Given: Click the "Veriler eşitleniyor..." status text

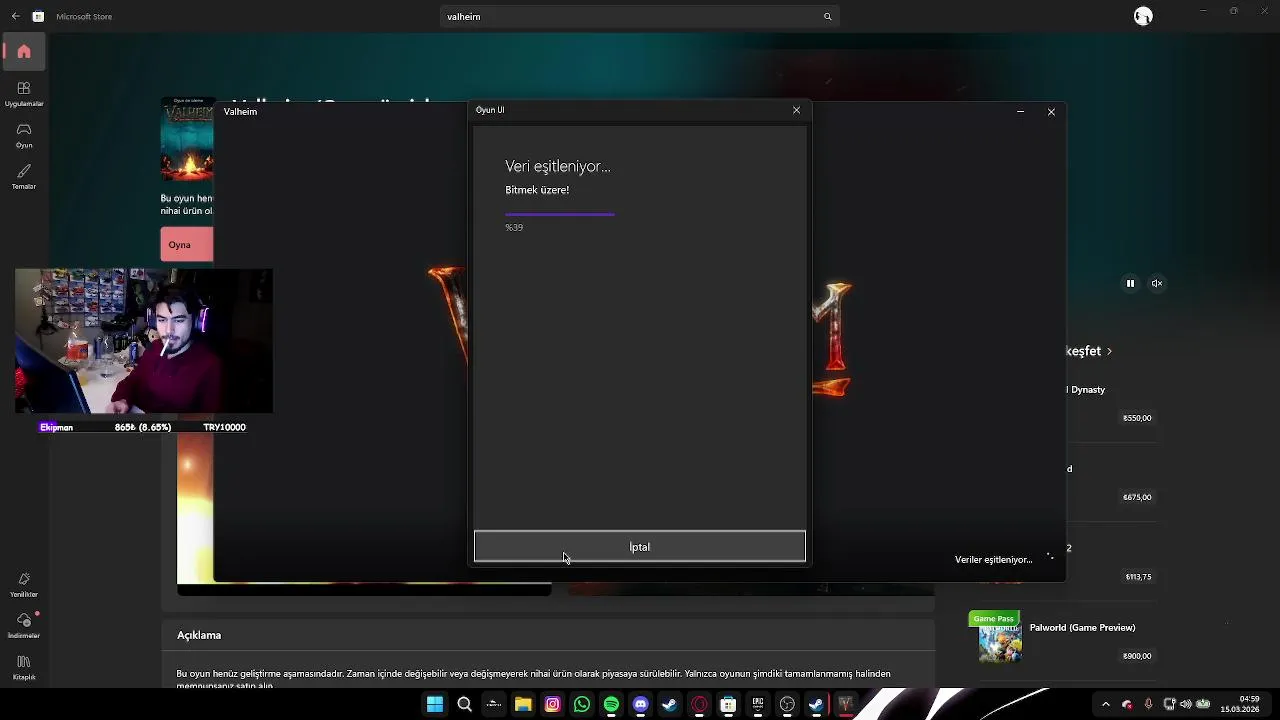Looking at the screenshot, I should 993,560.
